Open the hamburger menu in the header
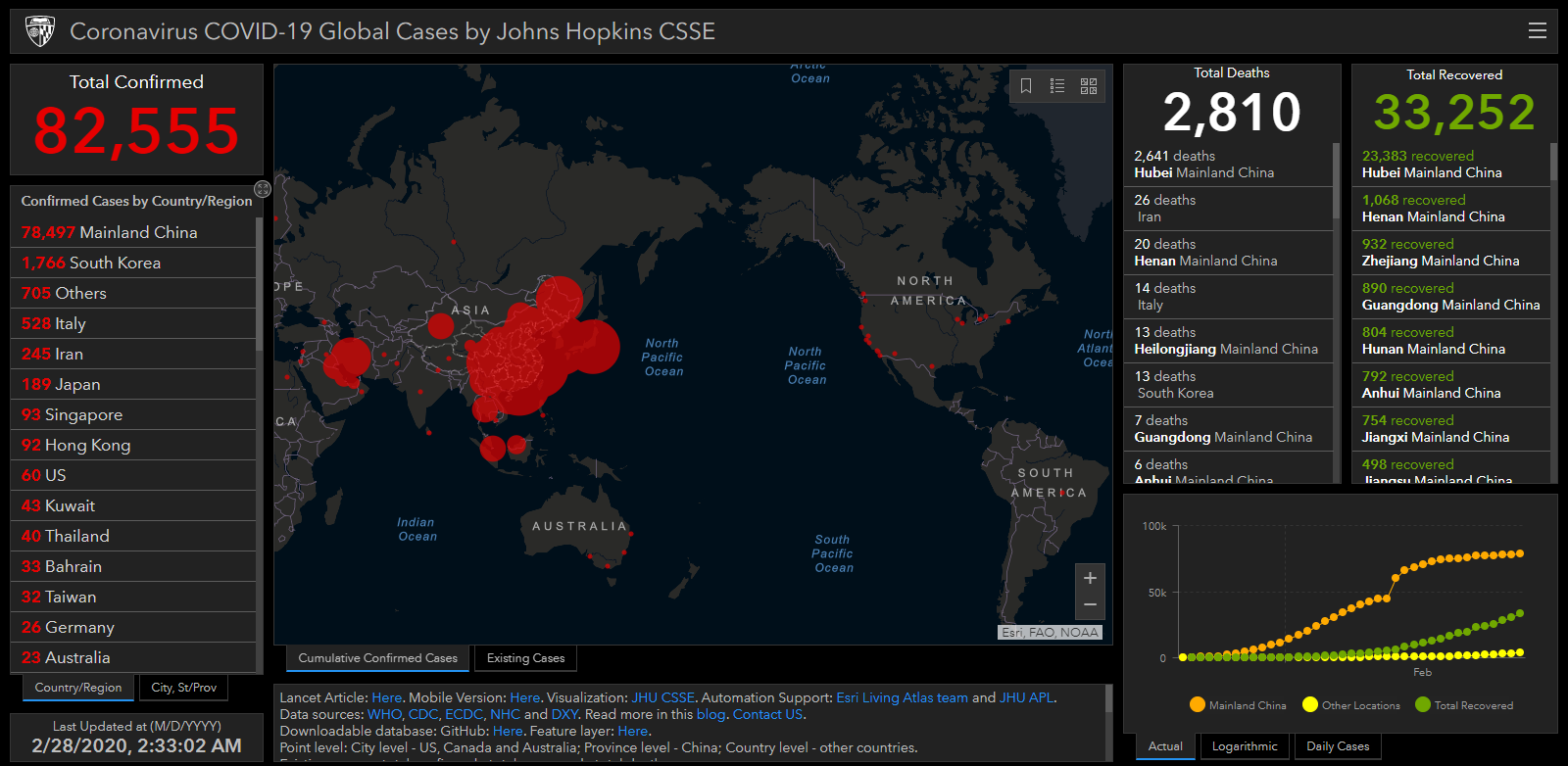The height and width of the screenshot is (766, 1568). pos(1538,30)
